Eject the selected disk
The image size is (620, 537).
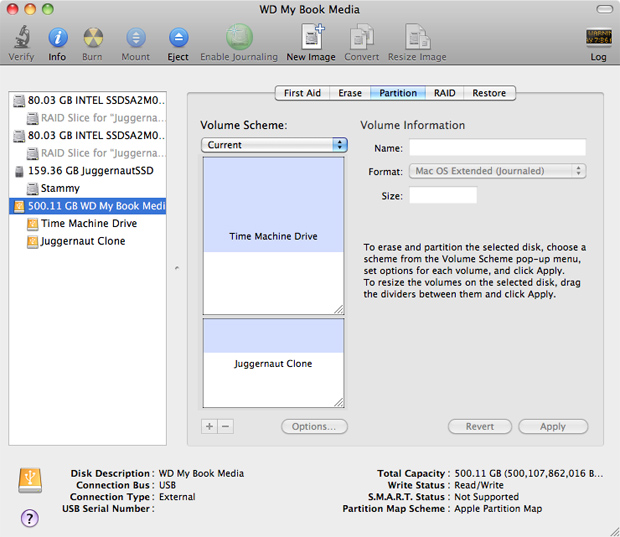178,38
